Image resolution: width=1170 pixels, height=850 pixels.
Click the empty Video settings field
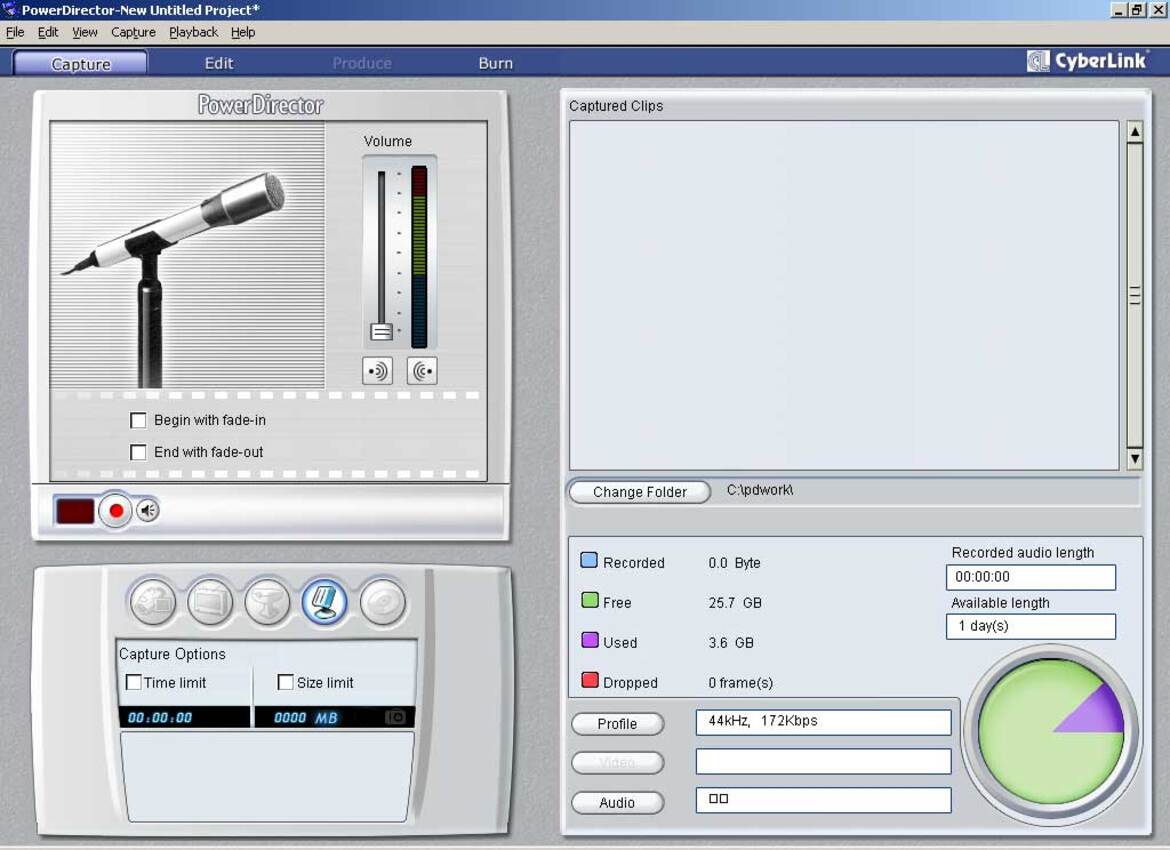tap(823, 761)
